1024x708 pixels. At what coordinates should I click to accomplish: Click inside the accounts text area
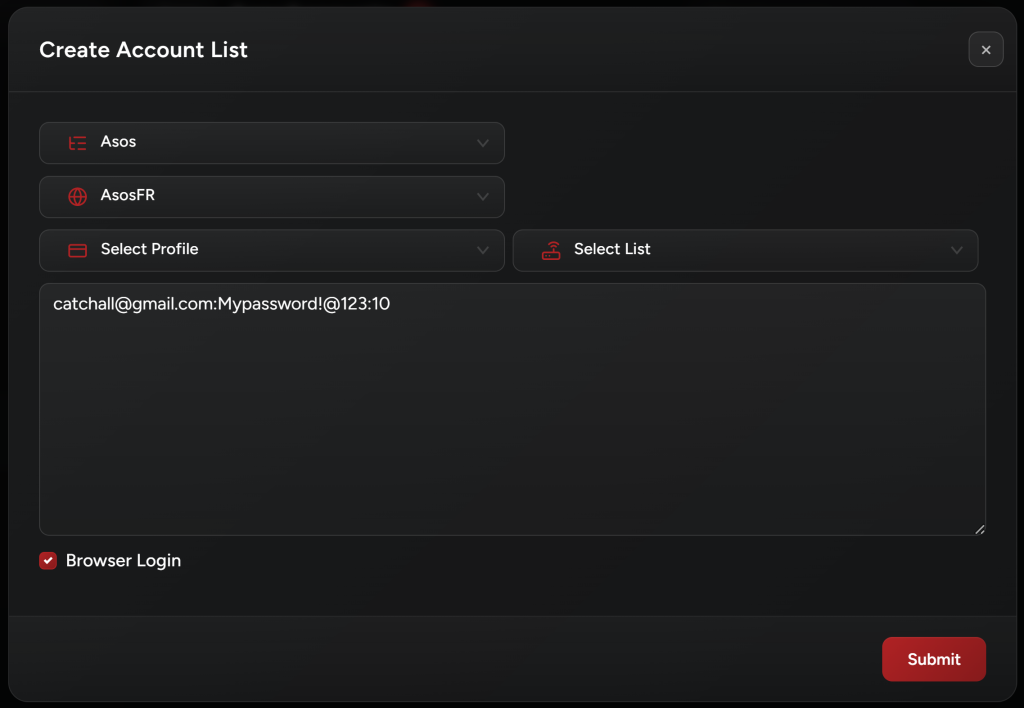point(512,420)
